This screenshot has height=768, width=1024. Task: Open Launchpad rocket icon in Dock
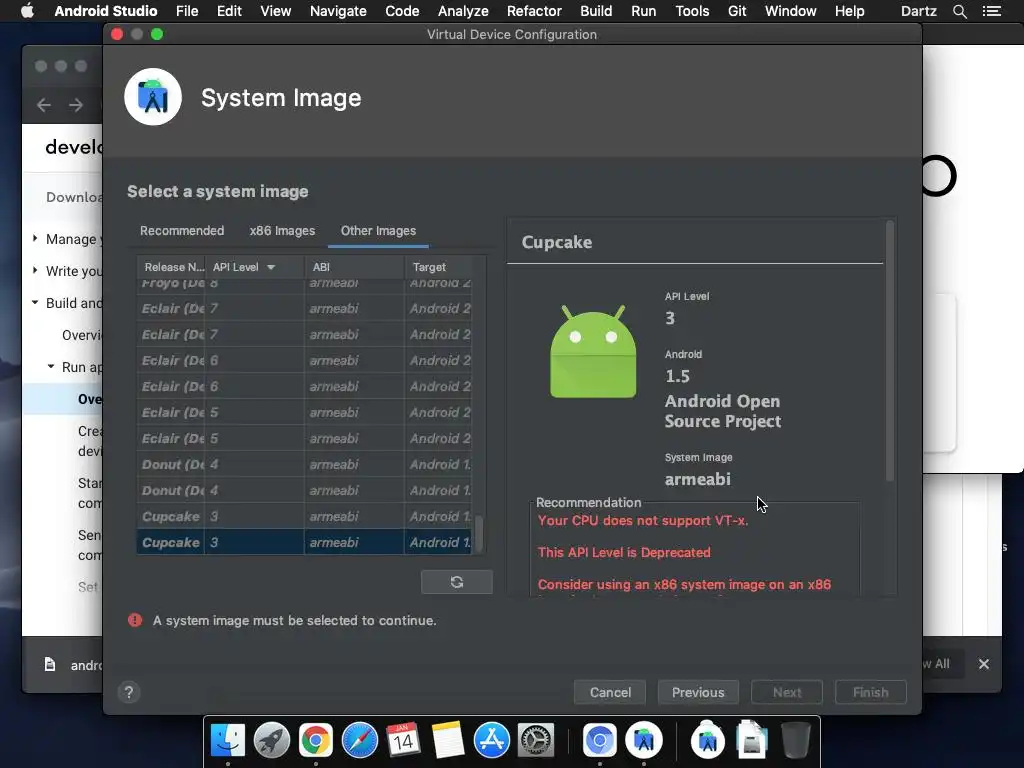[272, 741]
